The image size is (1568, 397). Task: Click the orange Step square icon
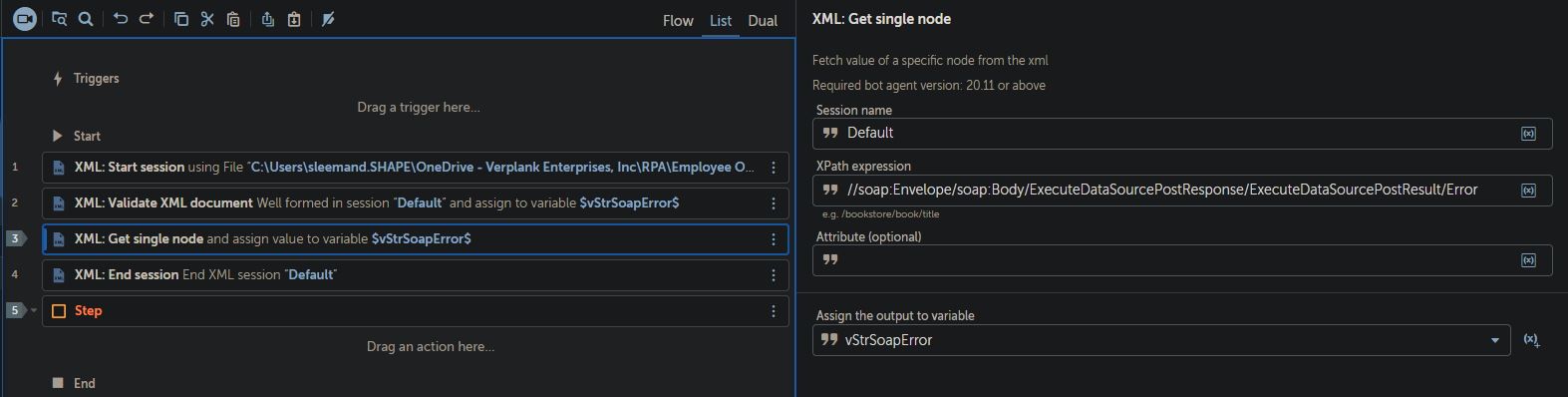(59, 311)
